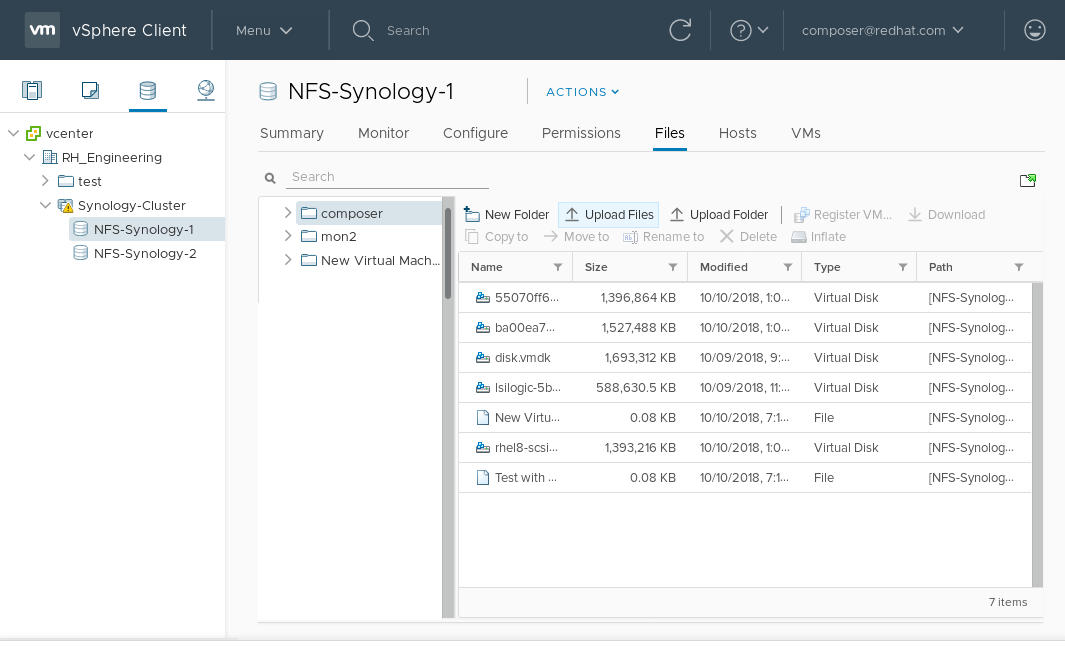Screen dimensions: 1065x646
Task: Click green icon at top right of files
Action: 1027,181
